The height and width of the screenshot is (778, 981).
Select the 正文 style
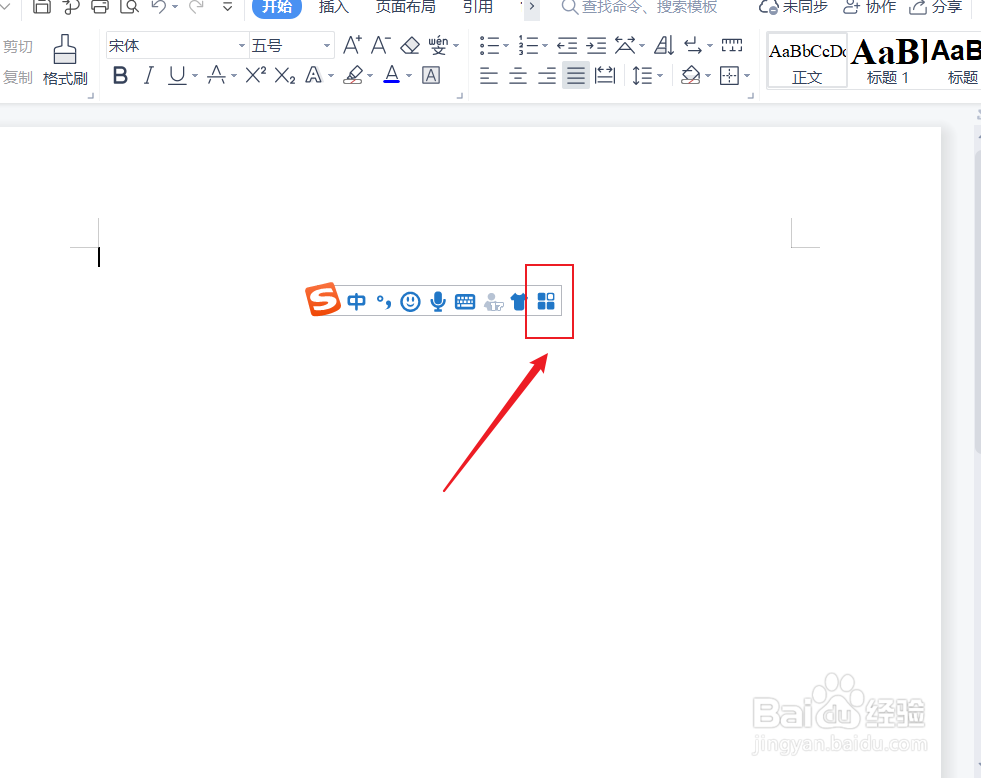pyautogui.click(x=807, y=61)
